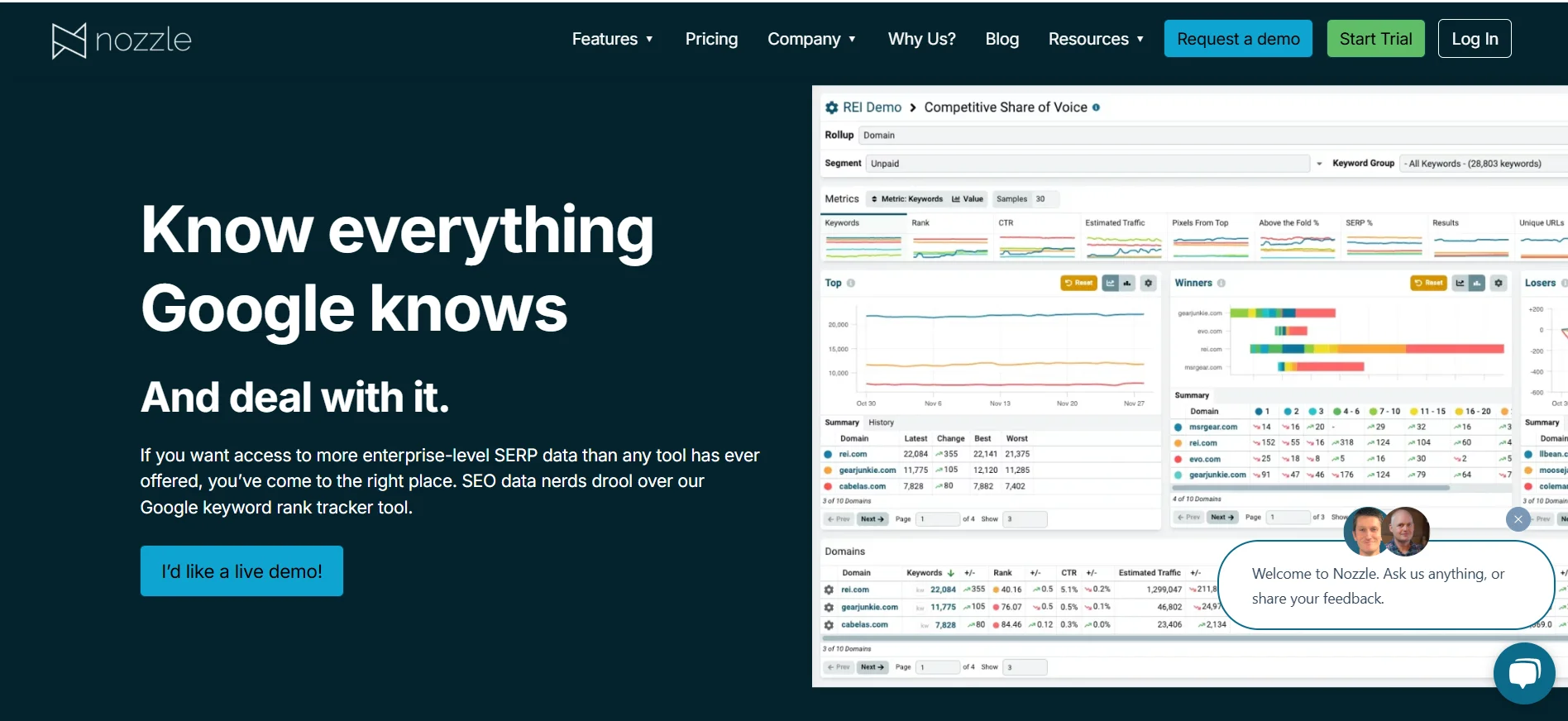This screenshot has height=721, width=1568.
Task: Open the Rollup Domain selector
Action: [x=1212, y=135]
